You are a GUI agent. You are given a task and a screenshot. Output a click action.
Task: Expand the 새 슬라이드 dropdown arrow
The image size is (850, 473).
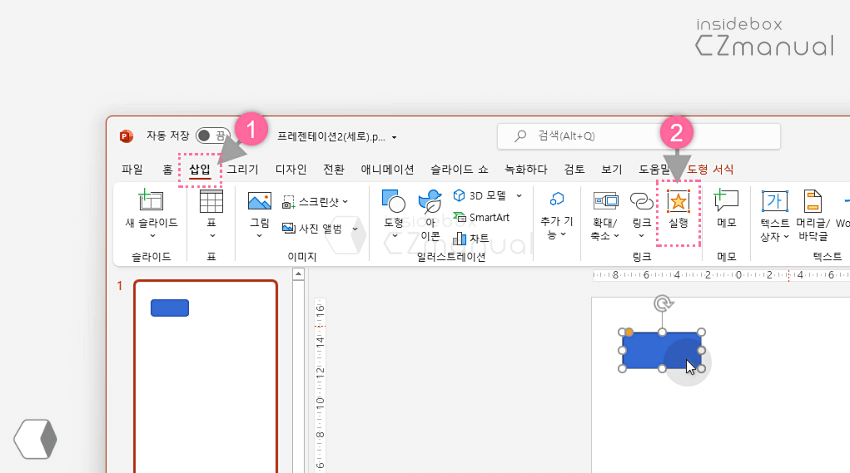152,236
